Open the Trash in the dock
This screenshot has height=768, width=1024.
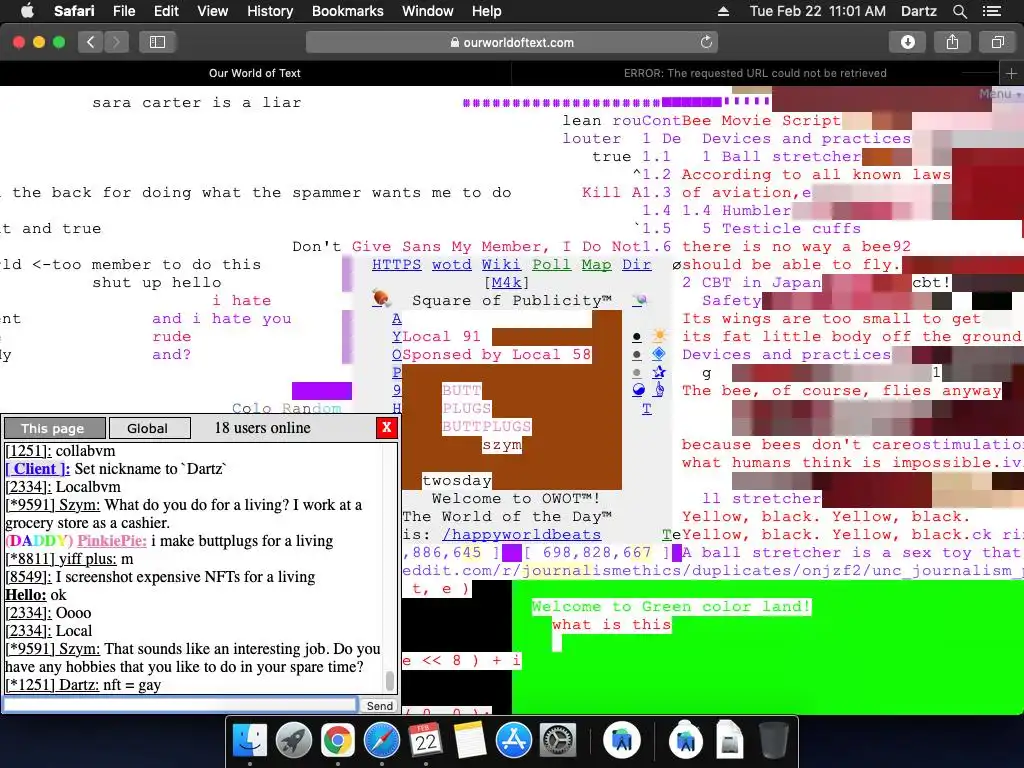(774, 741)
